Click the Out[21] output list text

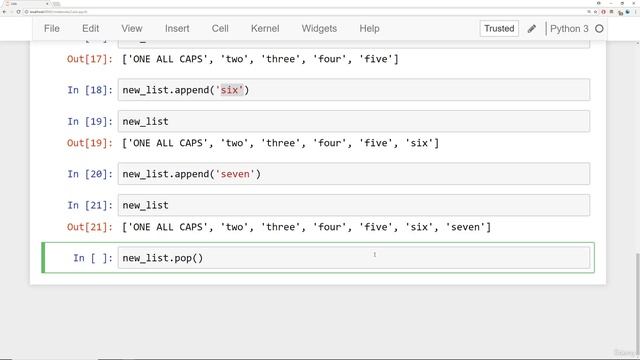pyautogui.click(x=307, y=227)
